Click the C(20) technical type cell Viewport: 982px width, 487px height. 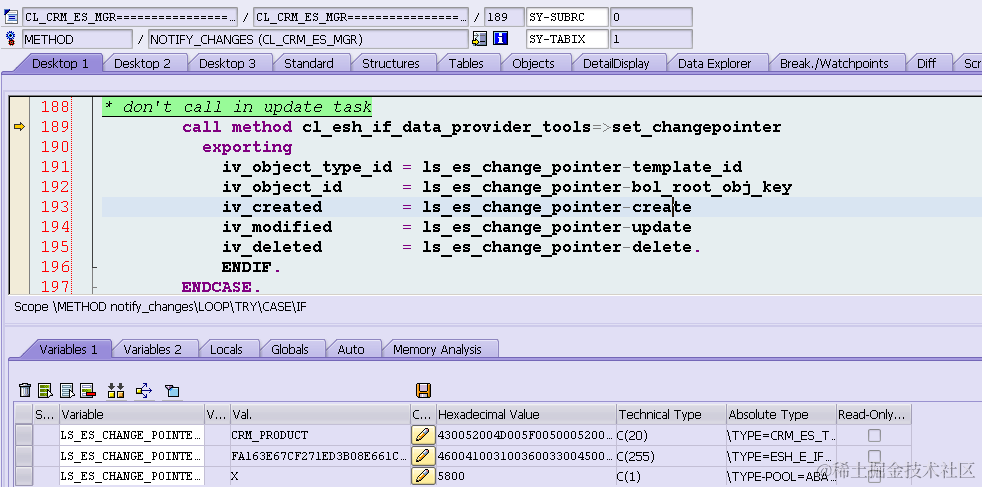[671, 435]
